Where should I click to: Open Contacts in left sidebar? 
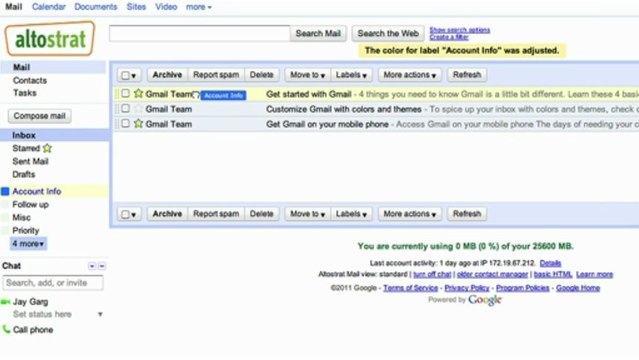(30, 80)
